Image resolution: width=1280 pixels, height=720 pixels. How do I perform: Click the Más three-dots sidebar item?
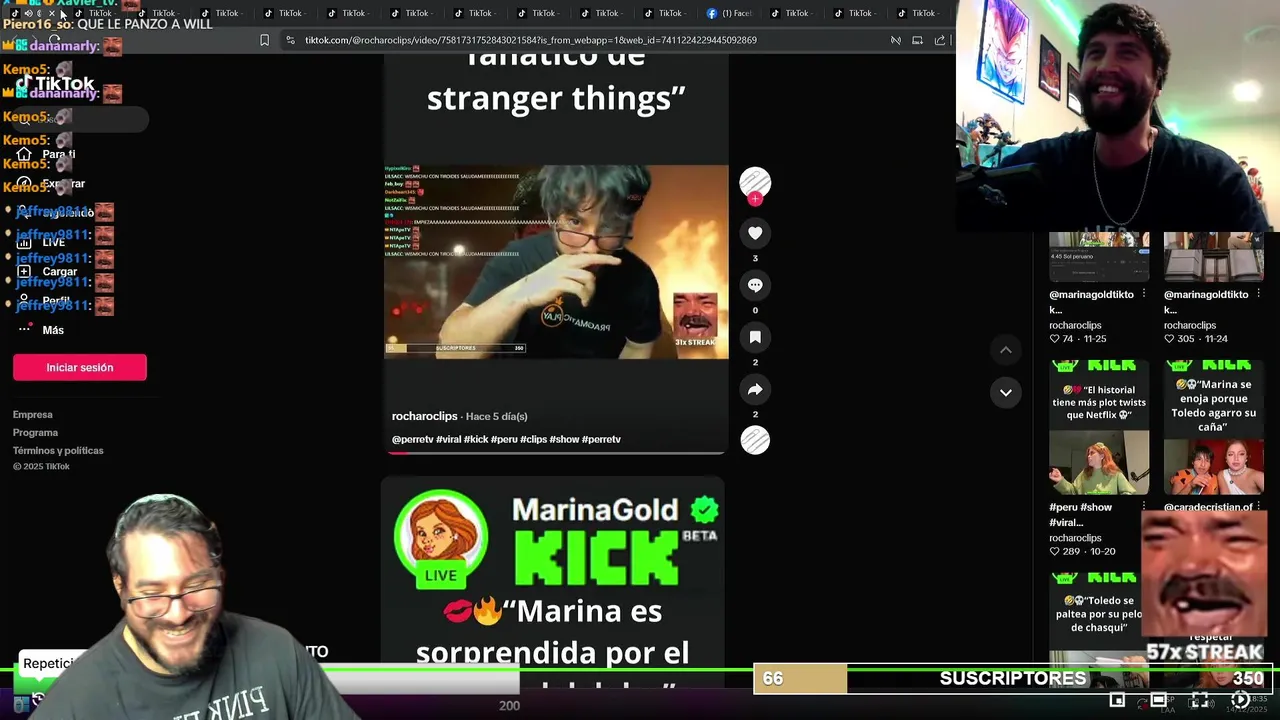(41, 330)
